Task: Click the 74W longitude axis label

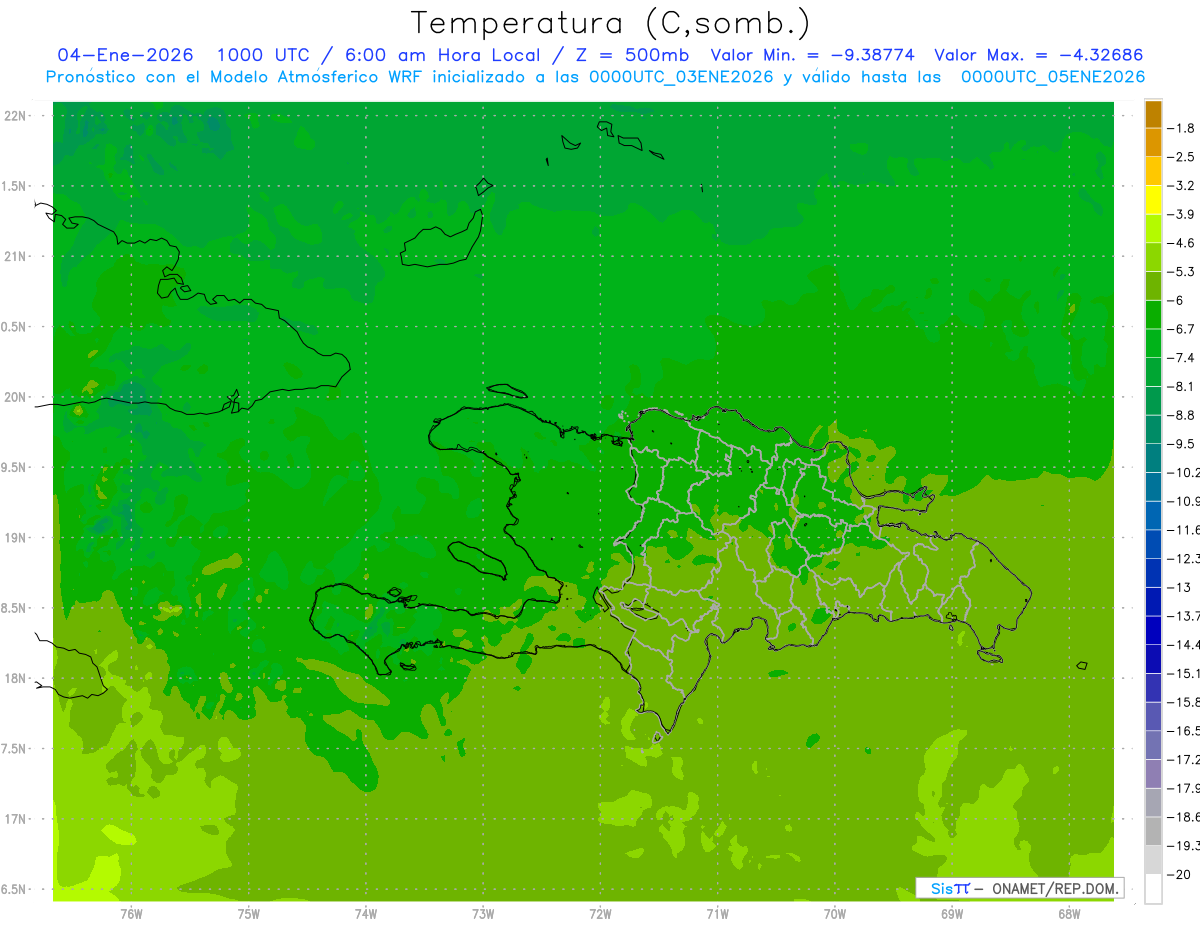Action: coord(366,914)
